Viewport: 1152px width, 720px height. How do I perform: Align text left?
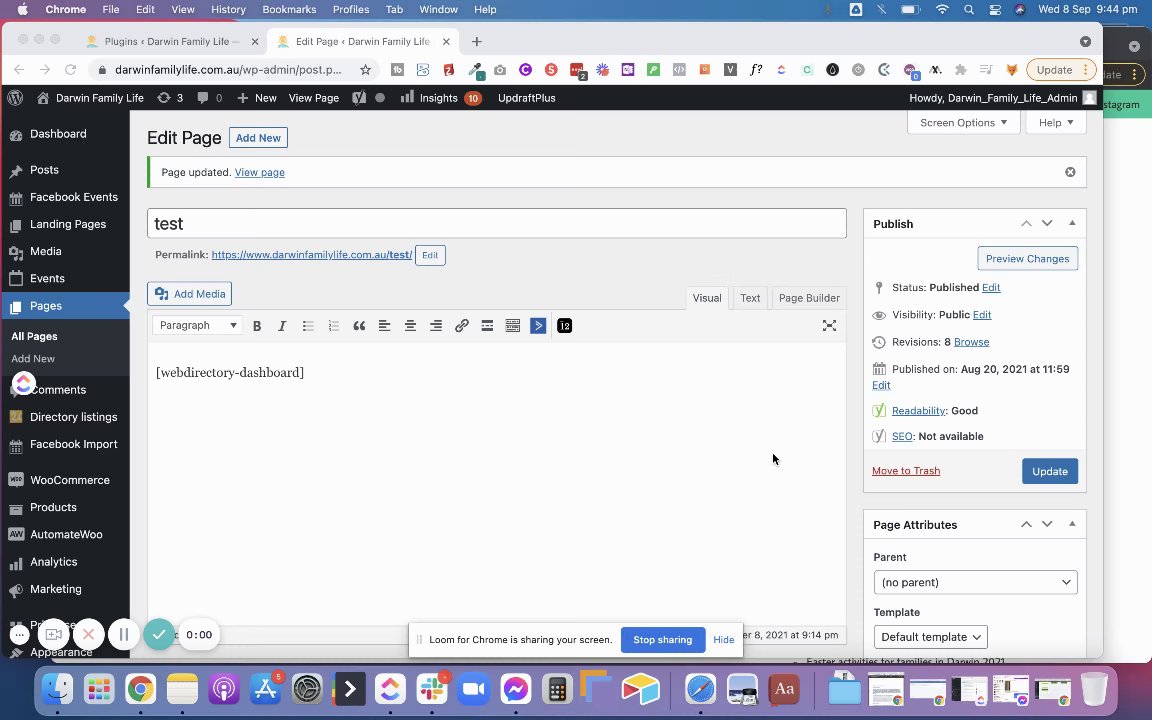point(384,325)
